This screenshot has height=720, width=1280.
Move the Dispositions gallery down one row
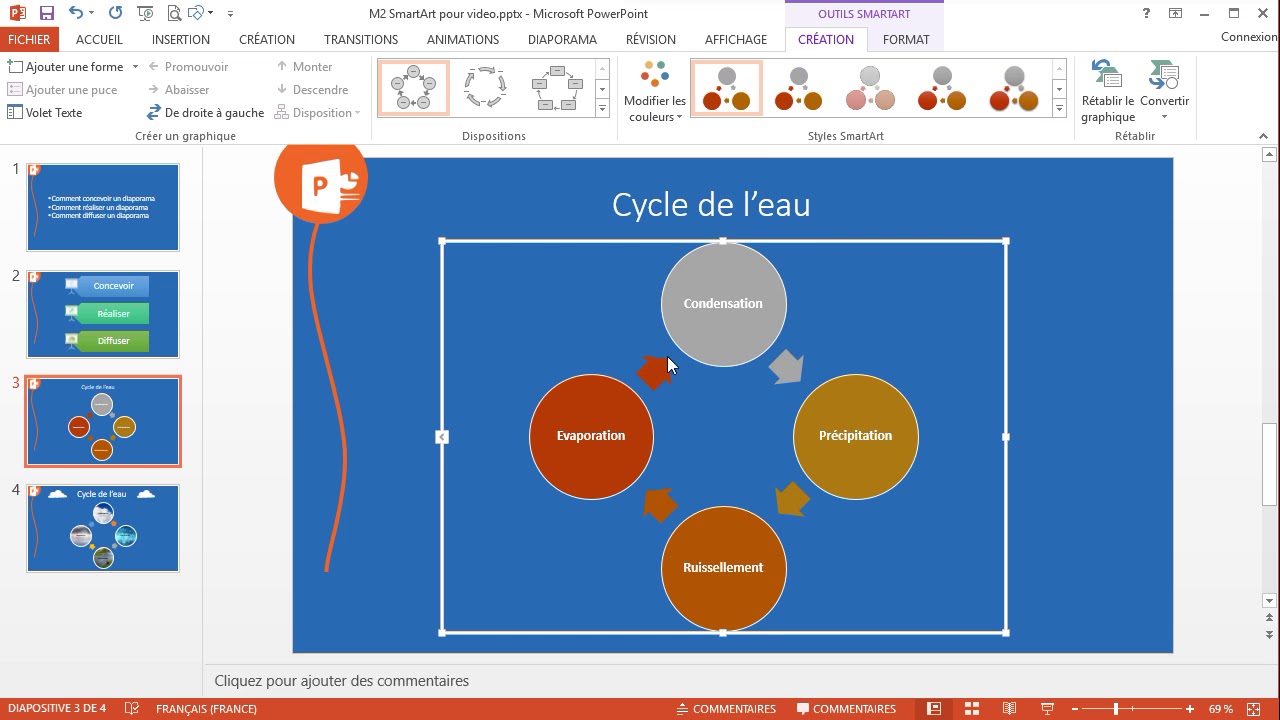(x=602, y=89)
